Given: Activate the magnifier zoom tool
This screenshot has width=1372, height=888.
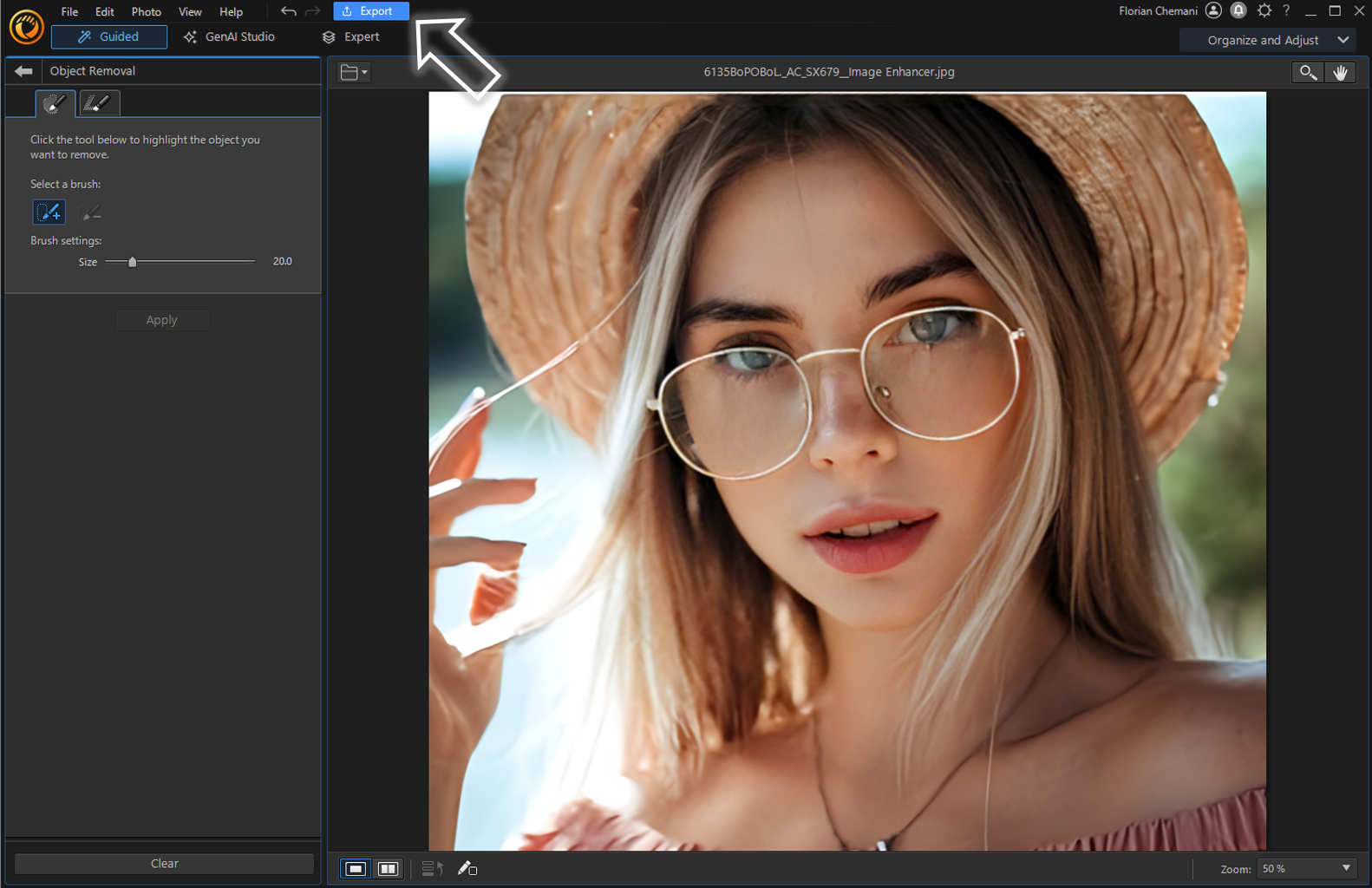Looking at the screenshot, I should 1308,73.
